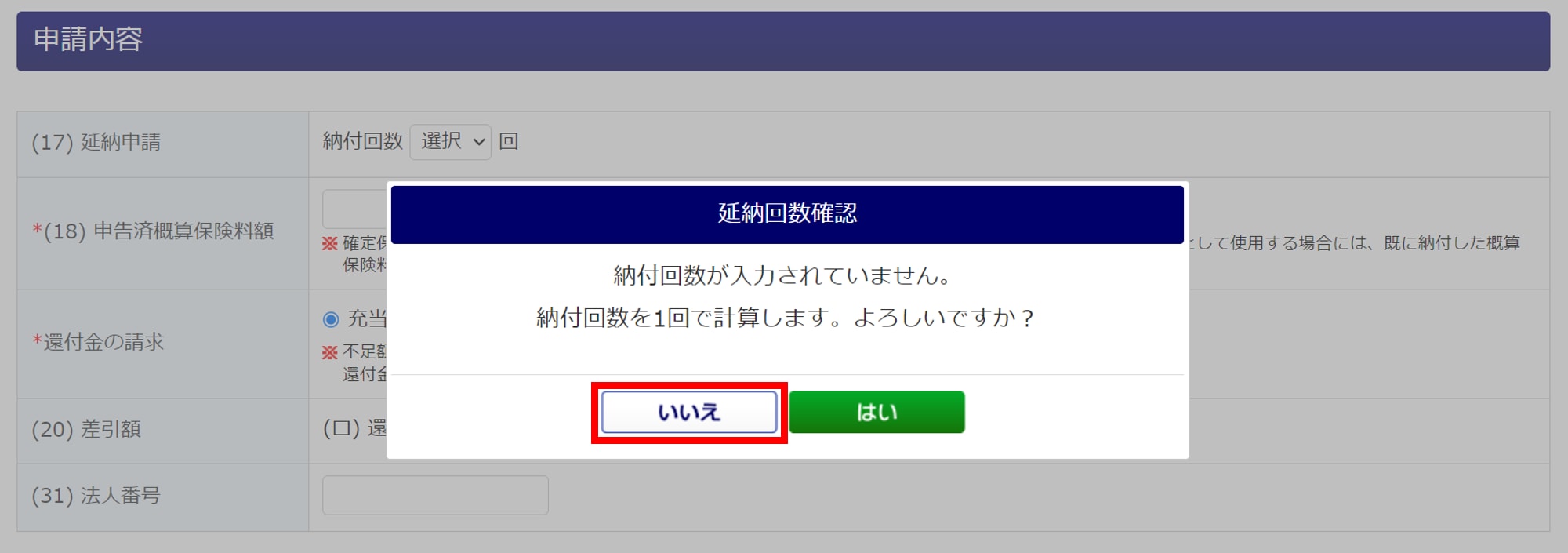Click the red ※ mark beside 確定保険料 note
The width and height of the screenshot is (1568, 553).
330,244
